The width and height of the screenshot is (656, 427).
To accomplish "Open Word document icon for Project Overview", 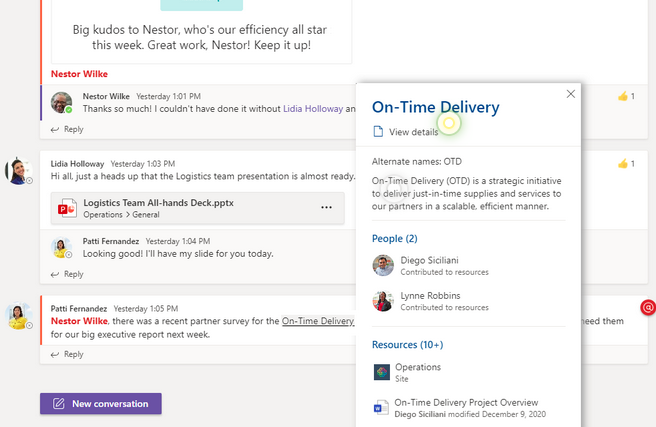I will (x=381, y=407).
